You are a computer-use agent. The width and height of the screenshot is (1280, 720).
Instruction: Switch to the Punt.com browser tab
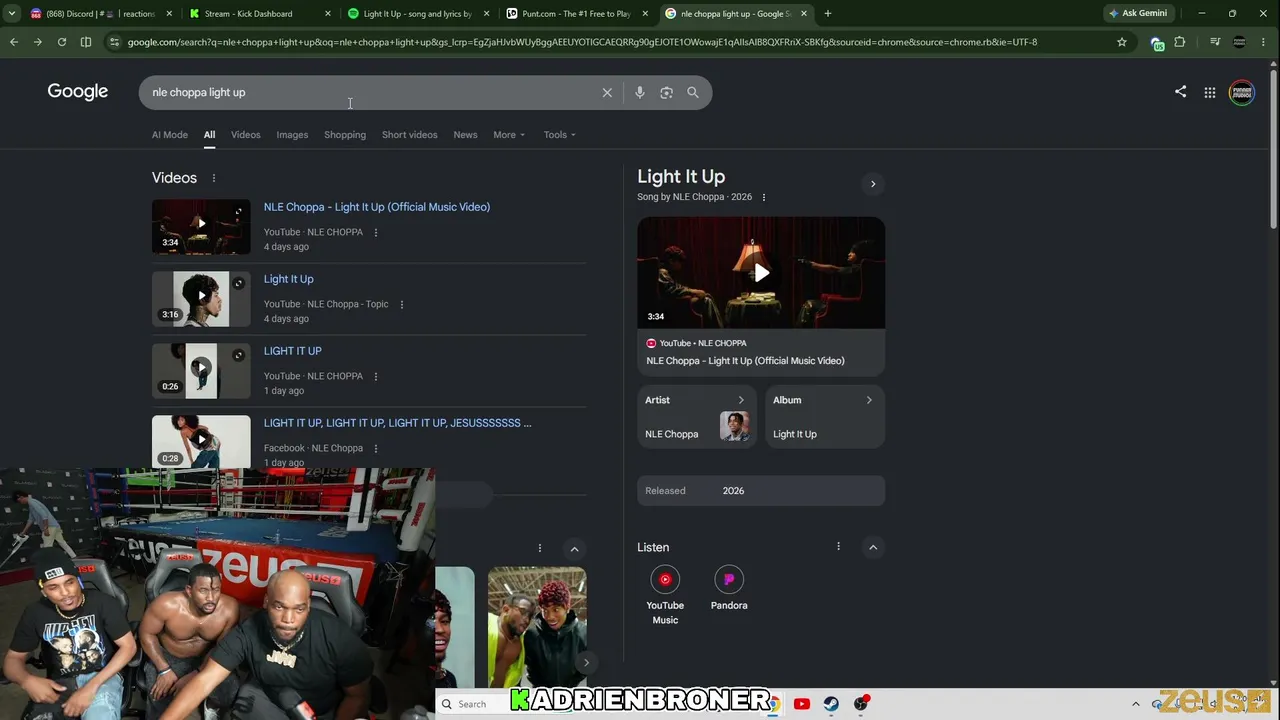click(577, 14)
